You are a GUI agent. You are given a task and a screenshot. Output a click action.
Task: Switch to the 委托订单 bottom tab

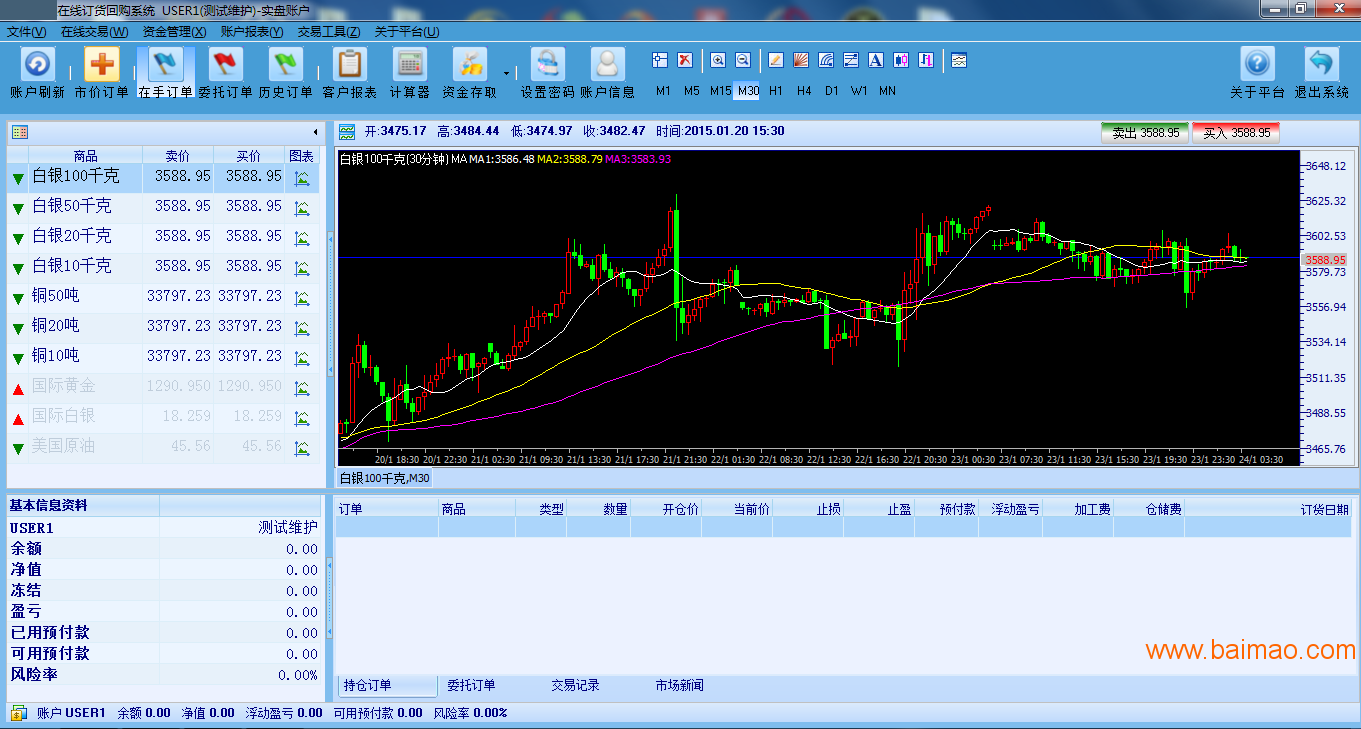click(x=471, y=686)
